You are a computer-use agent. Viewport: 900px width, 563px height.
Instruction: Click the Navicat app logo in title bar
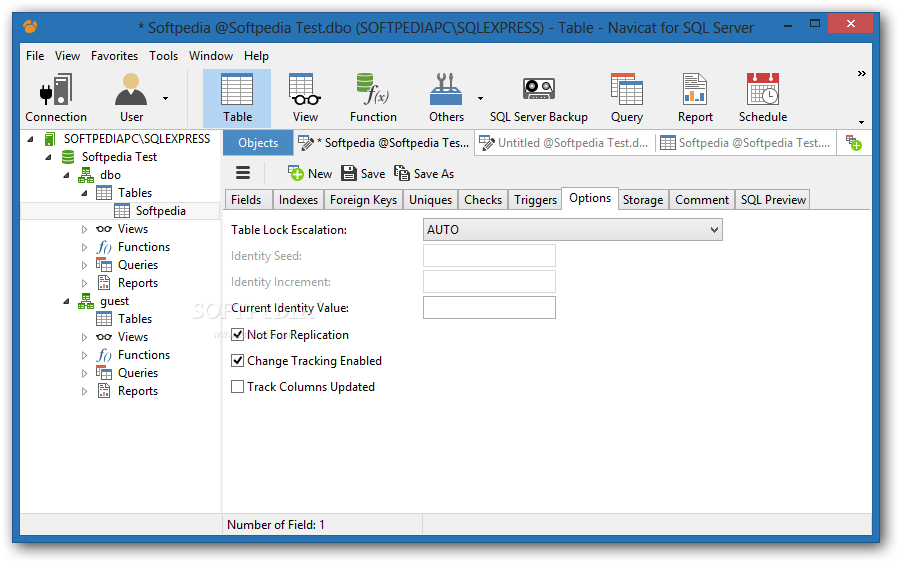coord(30,27)
